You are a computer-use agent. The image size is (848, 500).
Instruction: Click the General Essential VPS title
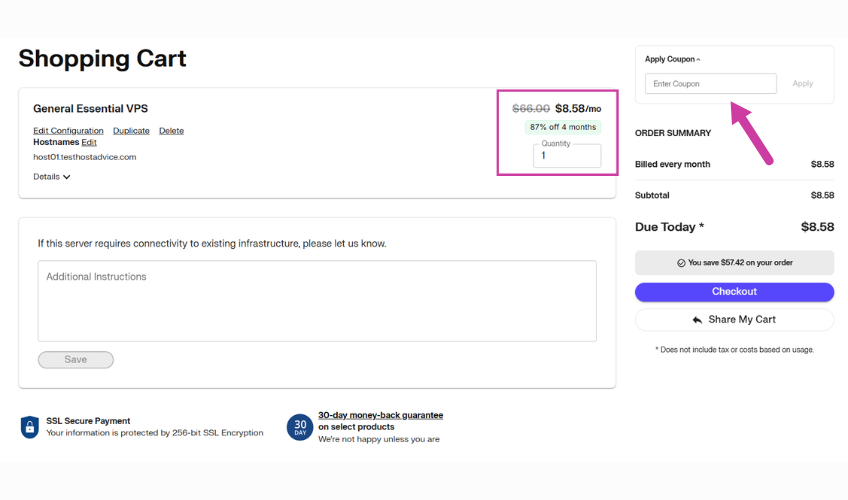[x=90, y=108]
